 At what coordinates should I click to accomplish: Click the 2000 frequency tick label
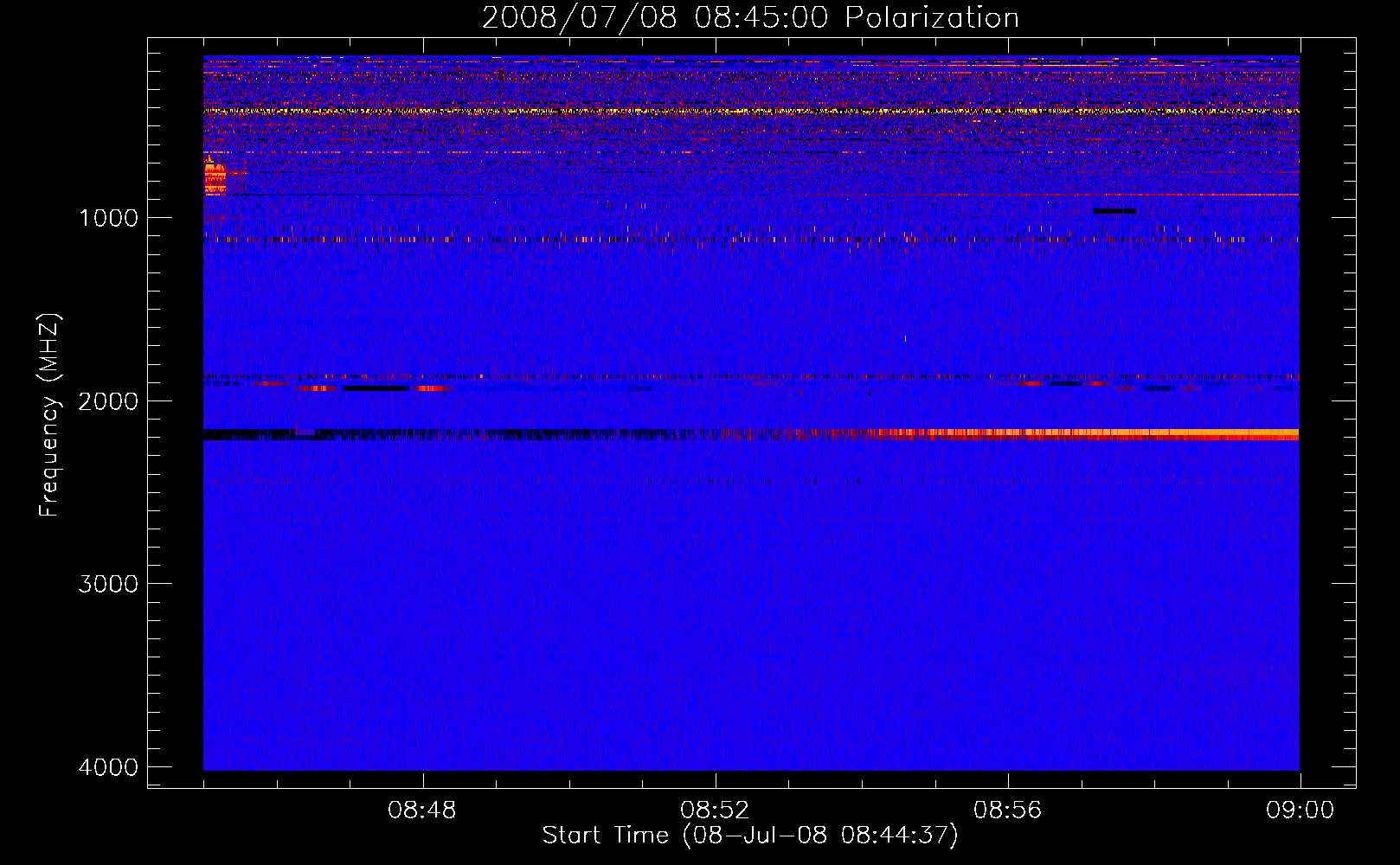coord(108,401)
